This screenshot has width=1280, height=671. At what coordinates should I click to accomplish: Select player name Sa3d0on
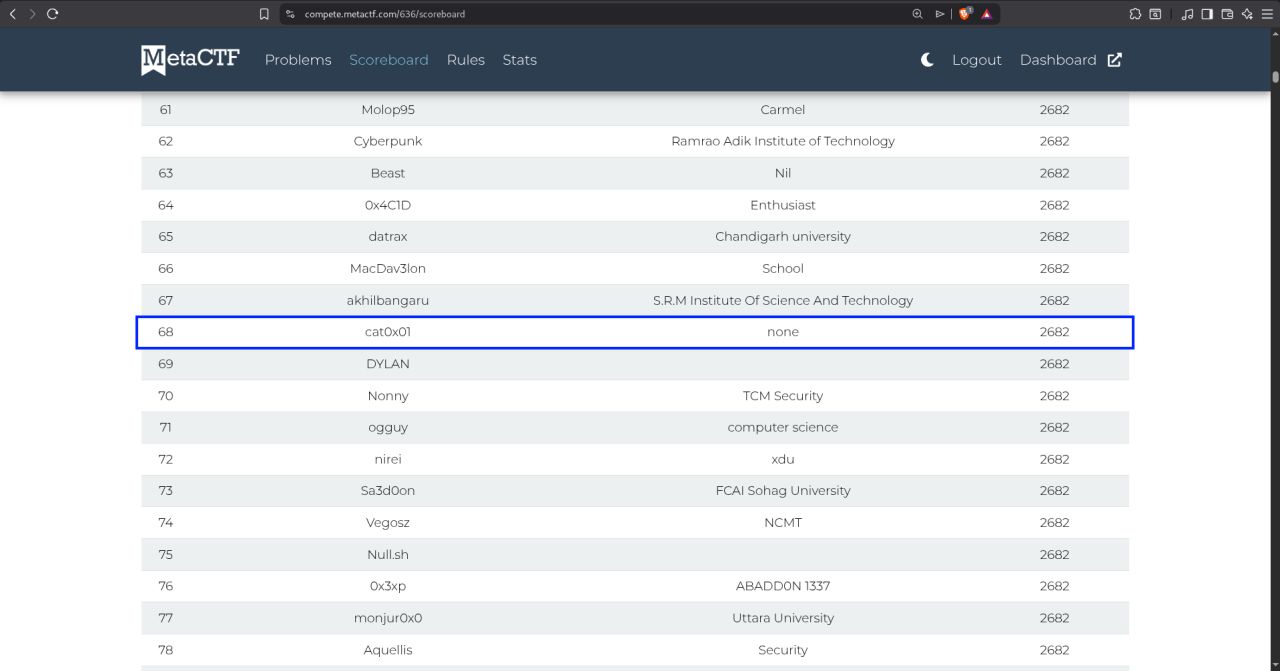coord(388,491)
